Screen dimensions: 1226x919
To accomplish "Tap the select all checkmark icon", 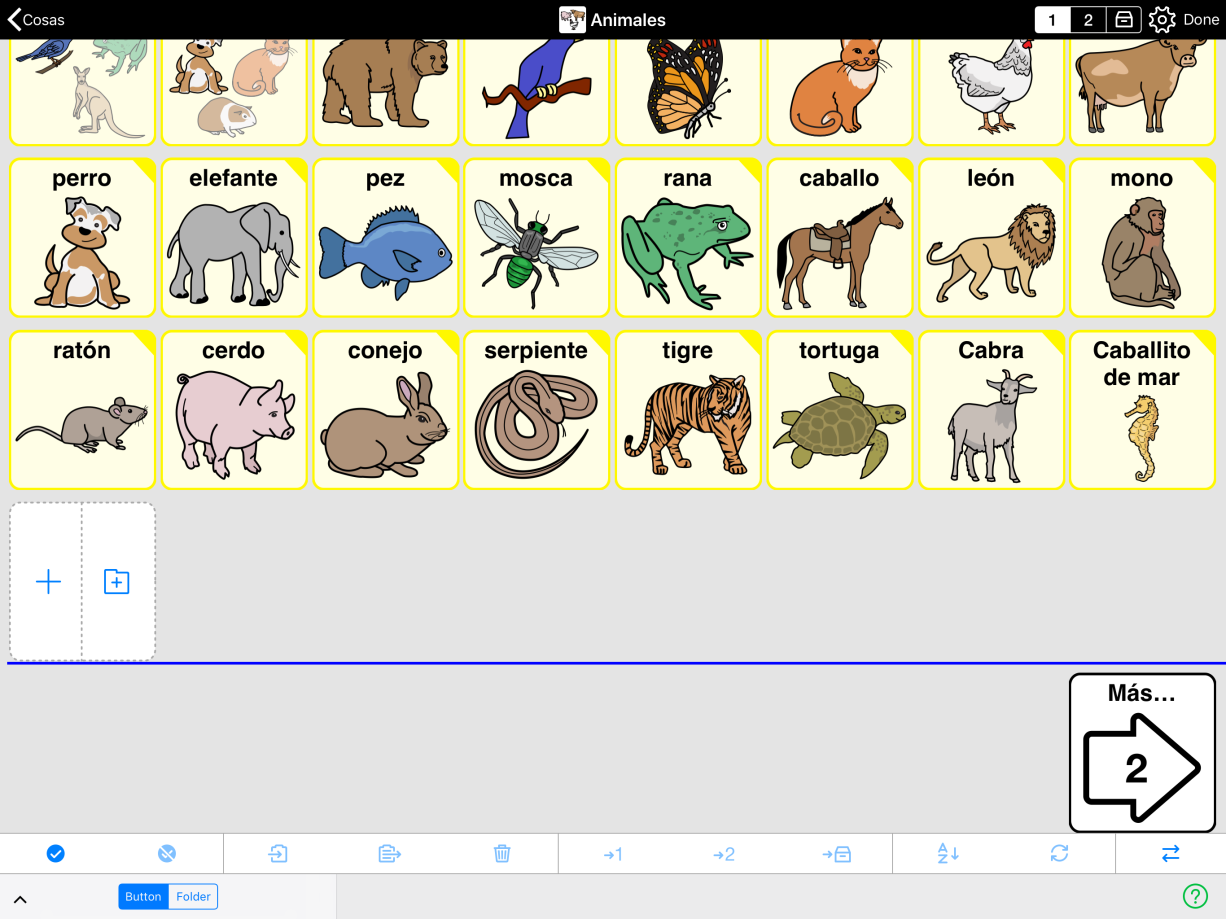I will coord(56,853).
